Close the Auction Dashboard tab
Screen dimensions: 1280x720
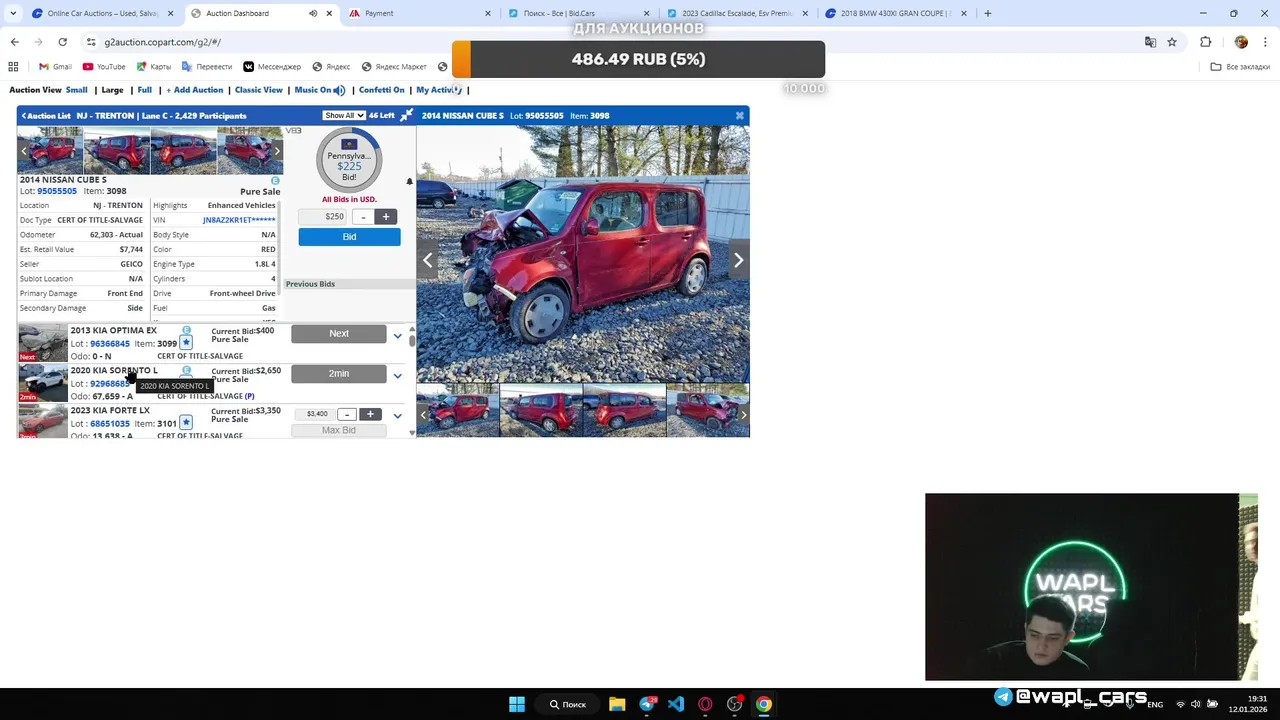pyautogui.click(x=329, y=13)
